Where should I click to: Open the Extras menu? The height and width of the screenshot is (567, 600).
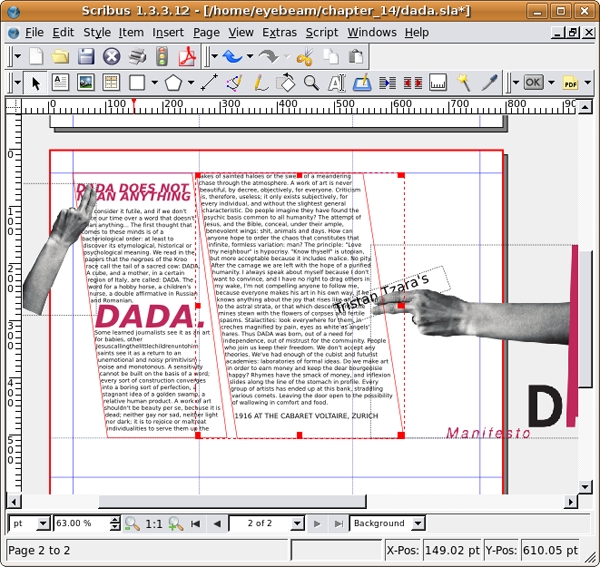(279, 32)
